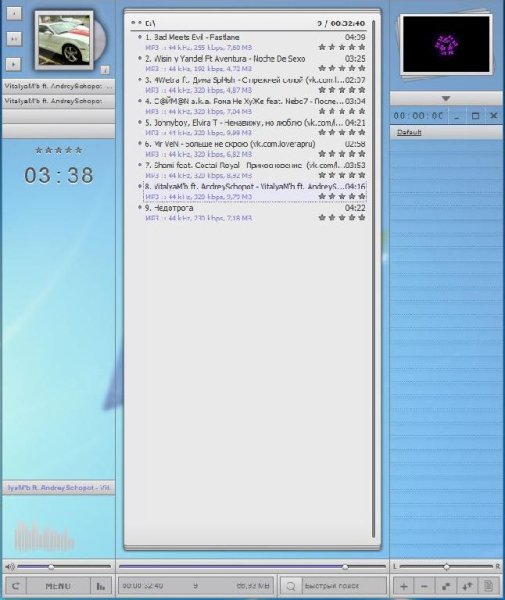
Task: Click the mute speaker icon by volume slider
Action: [10, 566]
